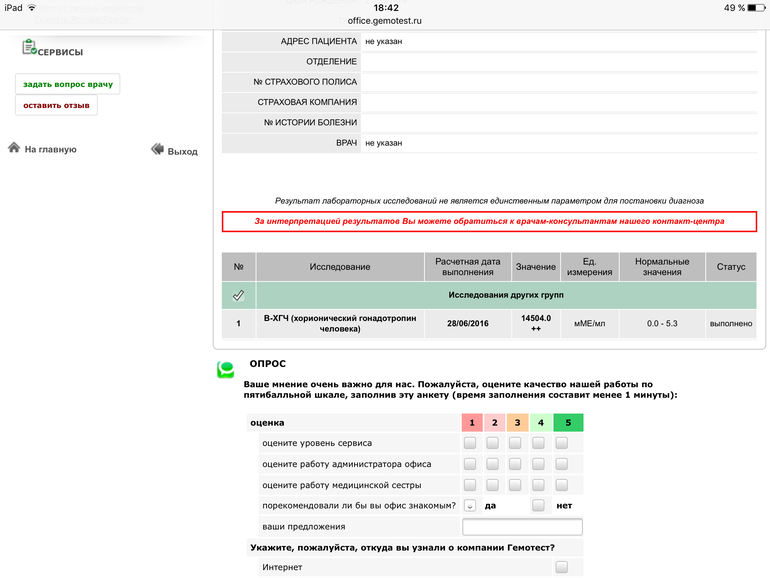Toggle the 'да' recommendation checkbox

pyautogui.click(x=470, y=506)
